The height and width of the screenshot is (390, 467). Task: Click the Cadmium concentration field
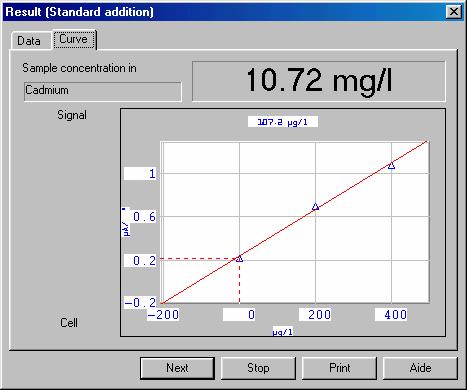coord(103,91)
